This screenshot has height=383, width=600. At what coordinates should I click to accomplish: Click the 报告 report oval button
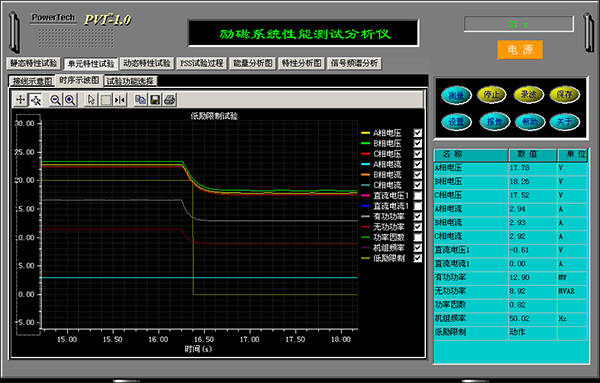(x=494, y=122)
